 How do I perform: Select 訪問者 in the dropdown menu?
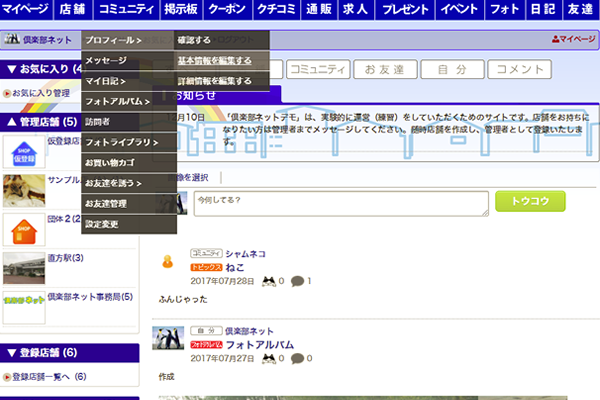(x=129, y=122)
